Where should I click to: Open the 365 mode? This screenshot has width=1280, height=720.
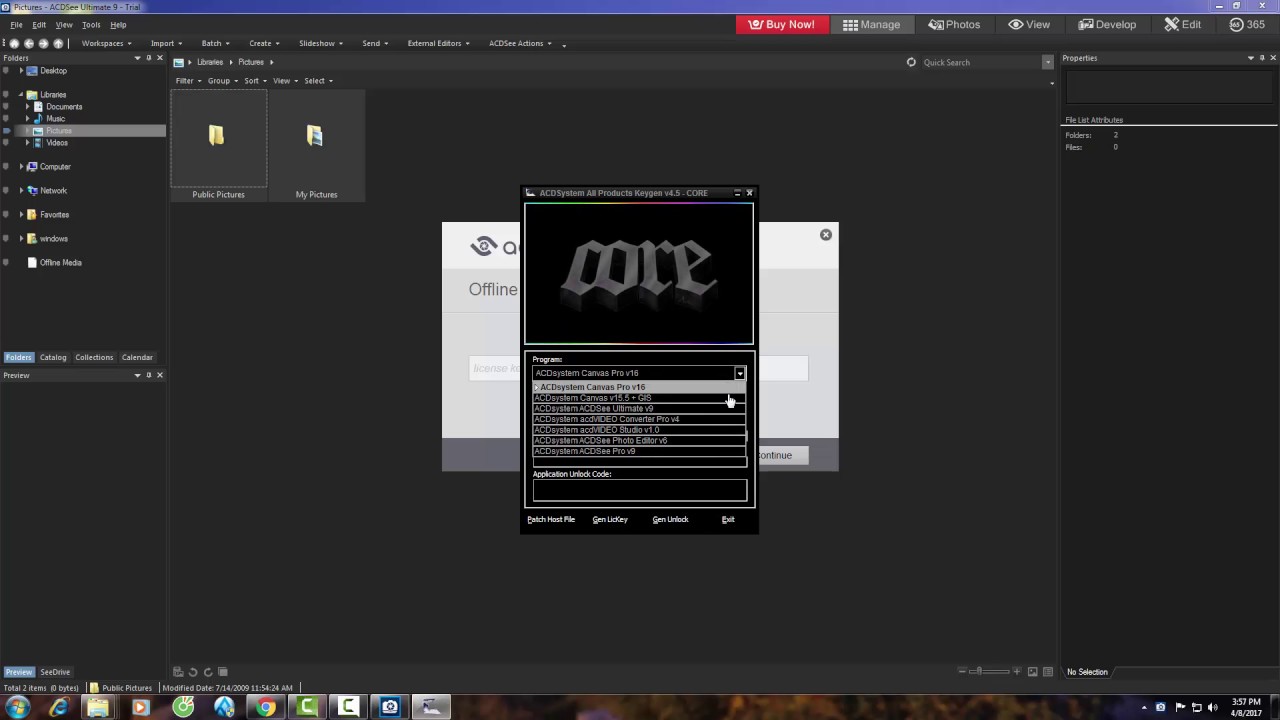coord(1246,24)
